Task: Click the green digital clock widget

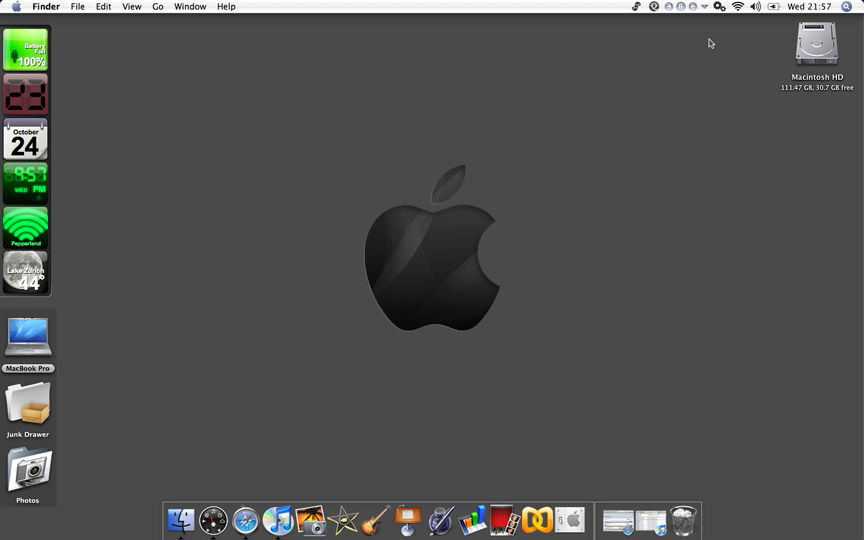Action: [x=25, y=183]
